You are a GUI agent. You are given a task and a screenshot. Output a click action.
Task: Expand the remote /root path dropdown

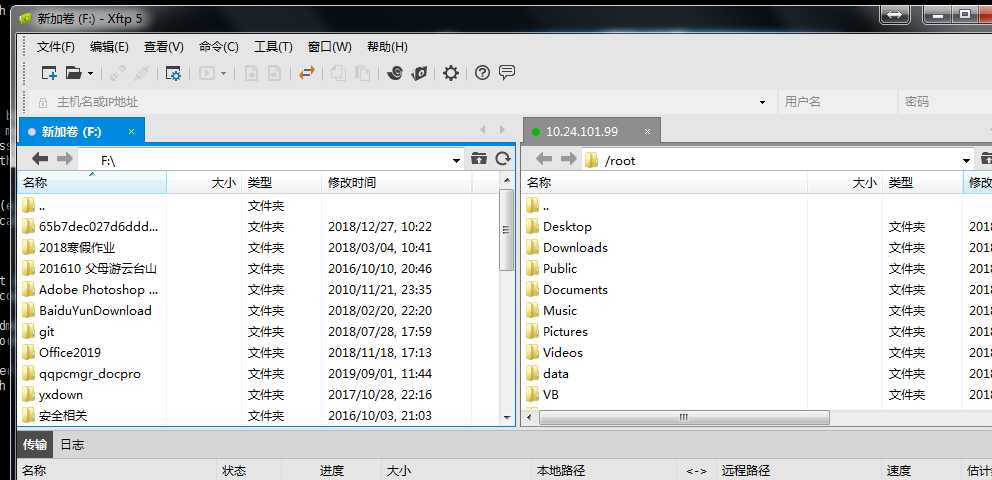tap(966, 161)
